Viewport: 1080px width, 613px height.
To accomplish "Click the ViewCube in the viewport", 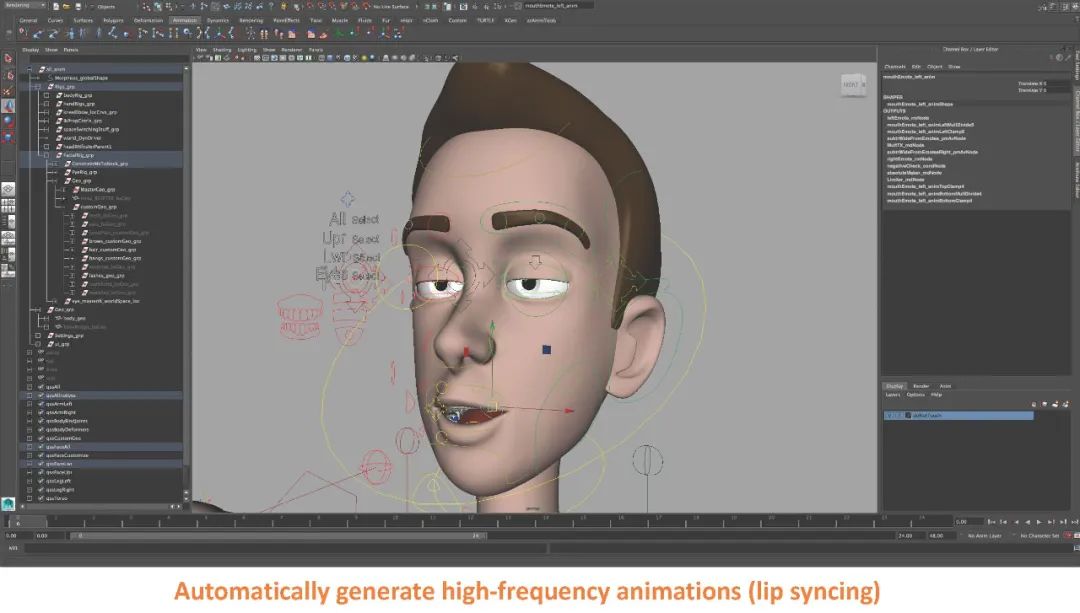I will click(852, 85).
